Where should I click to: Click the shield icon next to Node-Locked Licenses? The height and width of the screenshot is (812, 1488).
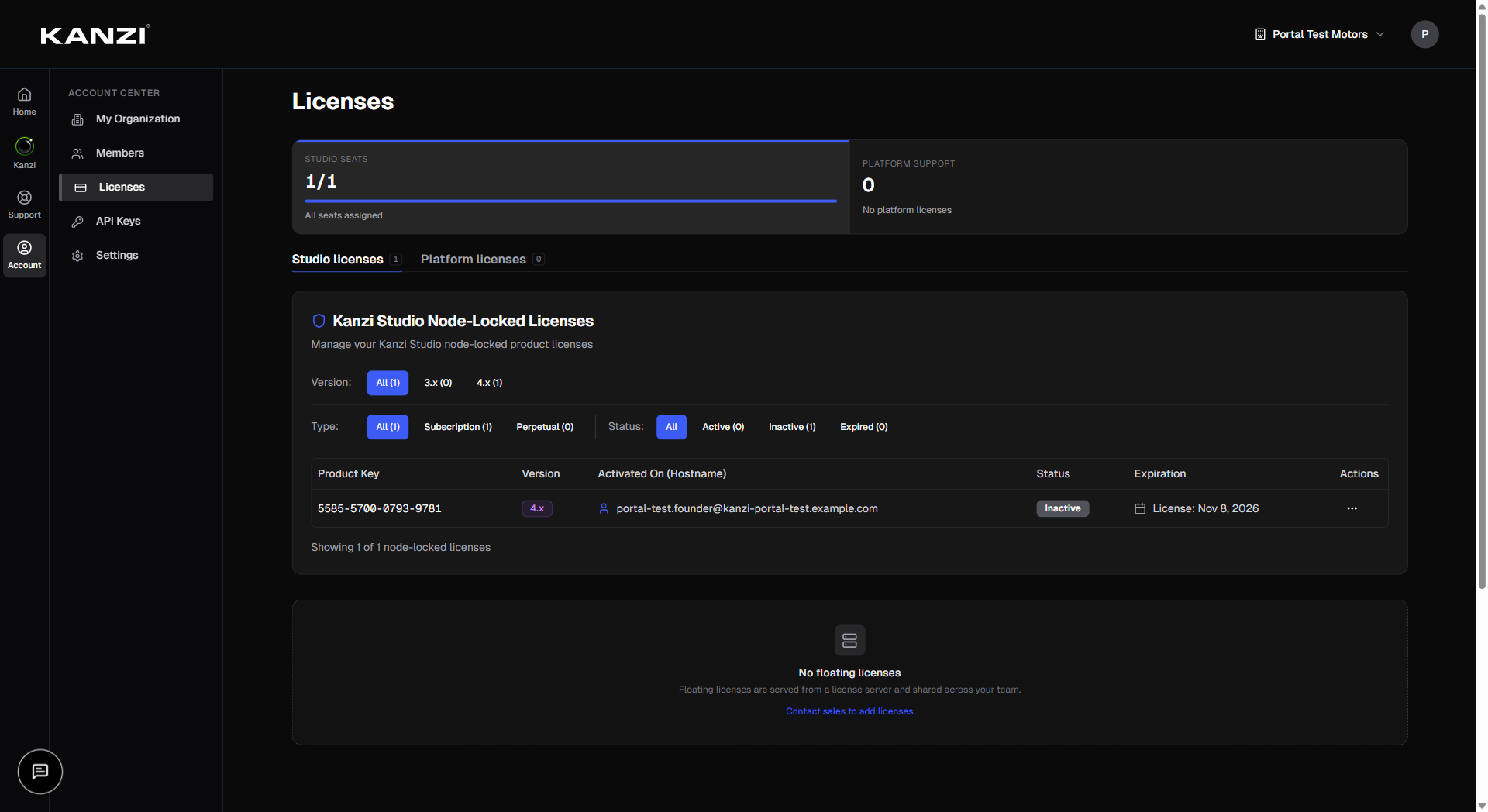(x=319, y=321)
